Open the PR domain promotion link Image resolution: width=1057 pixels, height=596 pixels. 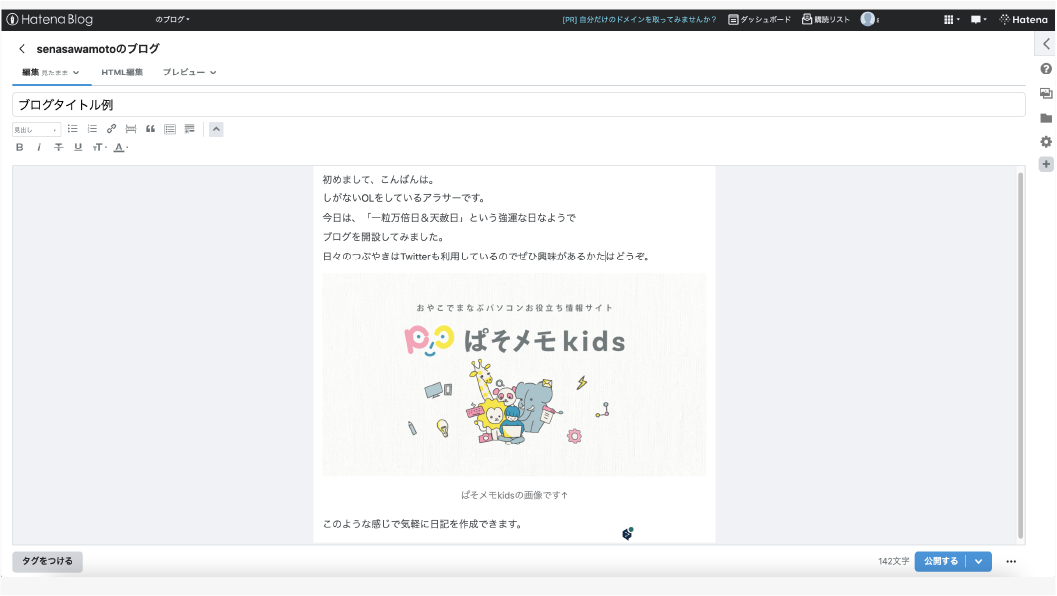(x=639, y=20)
